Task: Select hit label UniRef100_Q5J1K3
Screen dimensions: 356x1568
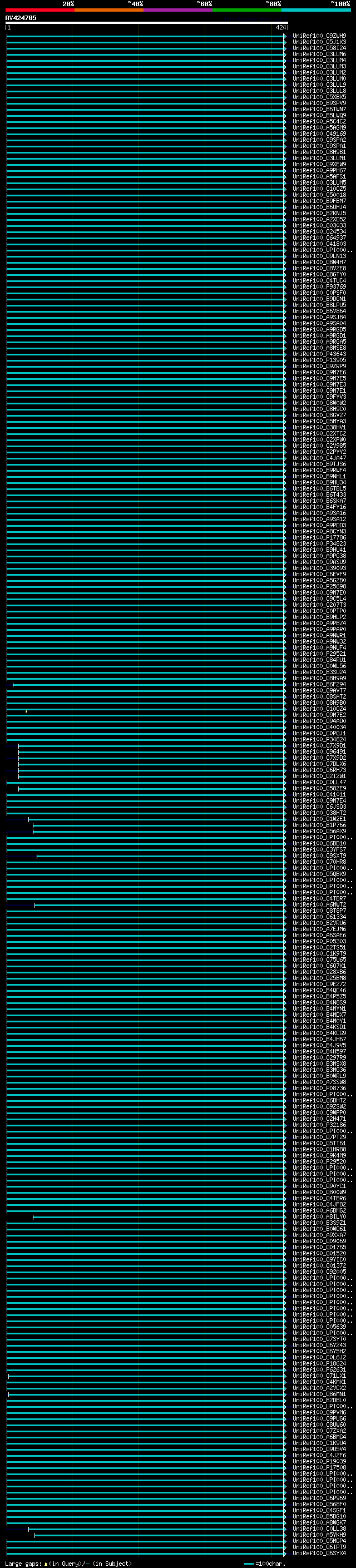Action: tap(319, 42)
